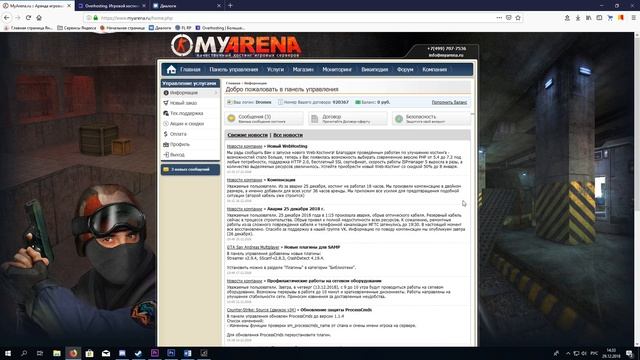Click the MyArena logo
640x360 pixels.
tap(236, 46)
